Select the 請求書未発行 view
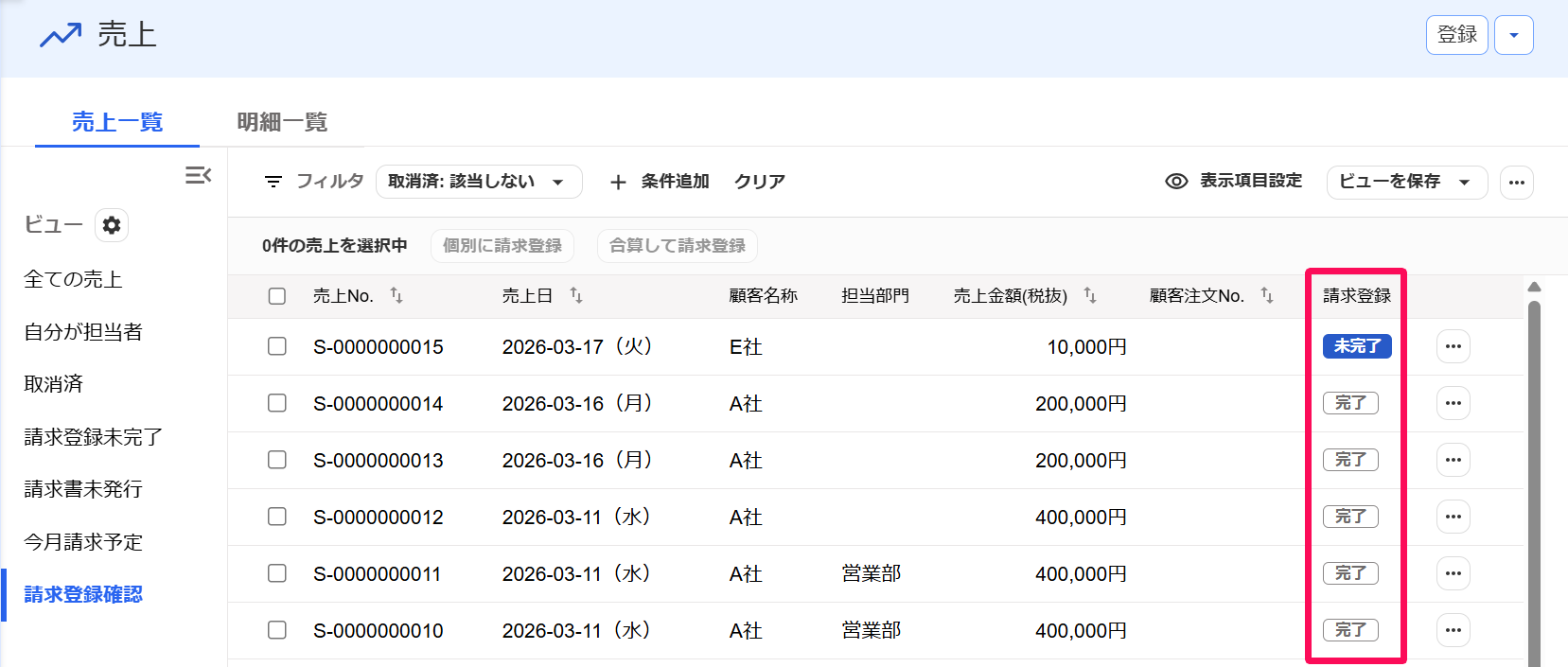The image size is (1568, 667). coord(83,489)
